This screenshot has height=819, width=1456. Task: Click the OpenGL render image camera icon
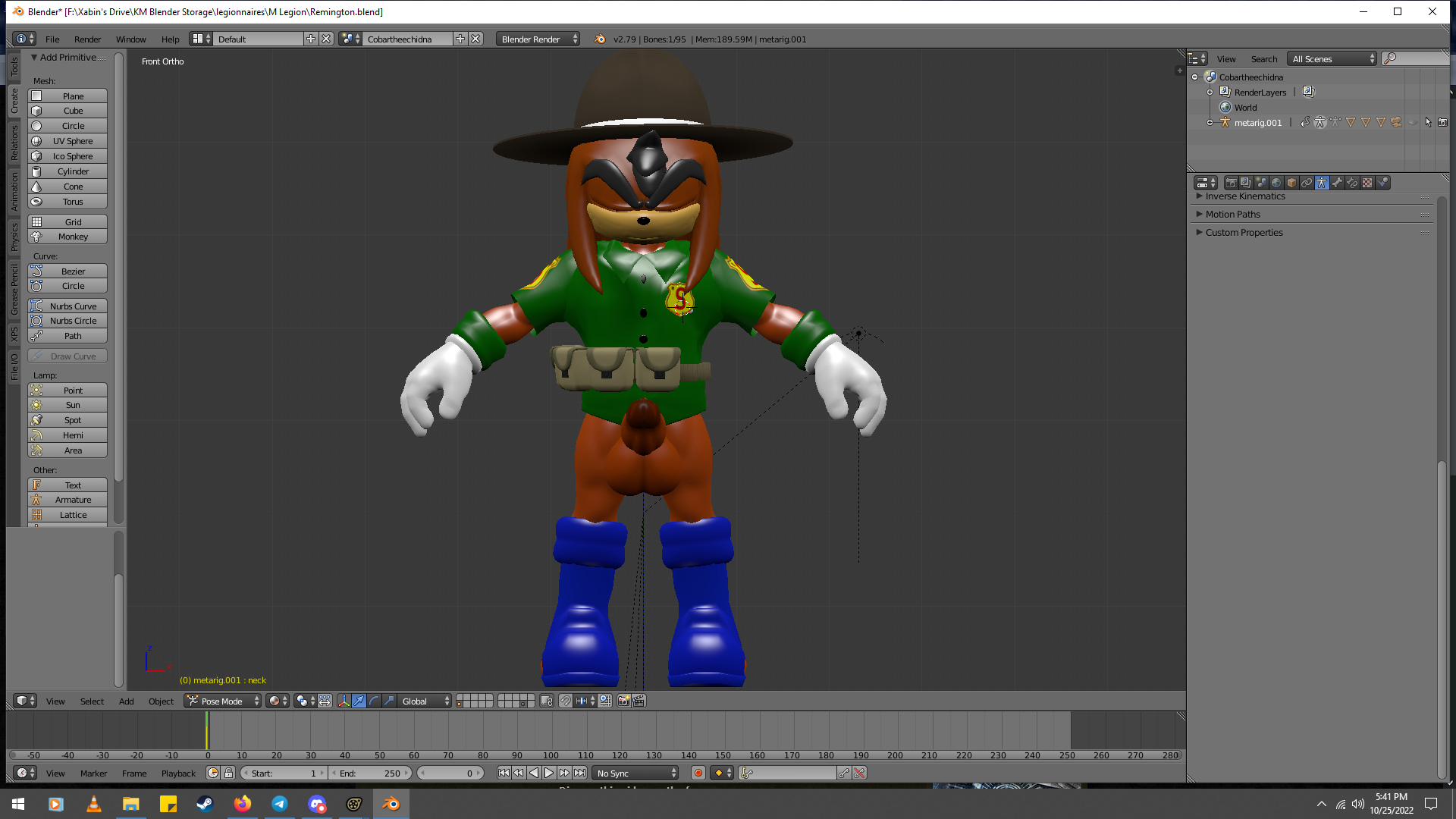[x=623, y=701]
